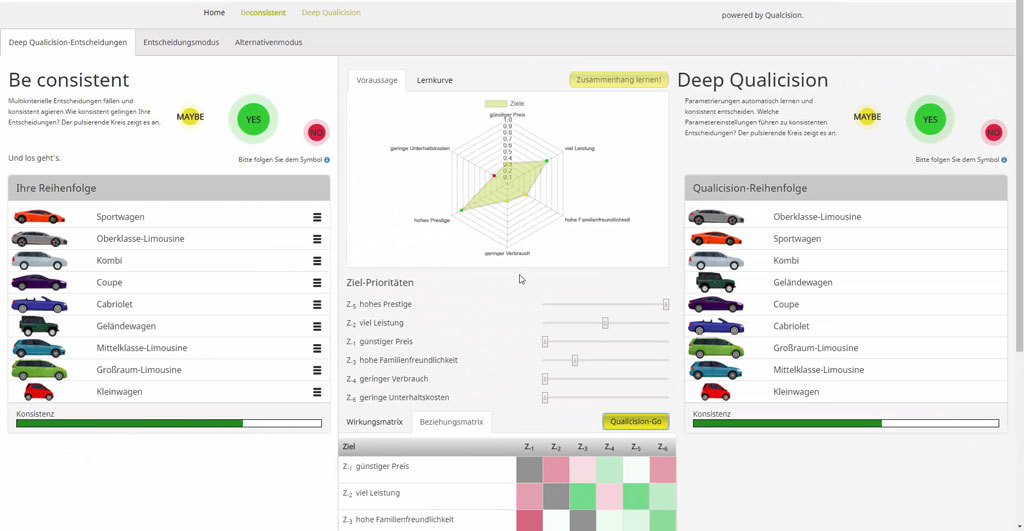Click the red NO circle under Be consistent
This screenshot has height=531, width=1024.
point(316,132)
